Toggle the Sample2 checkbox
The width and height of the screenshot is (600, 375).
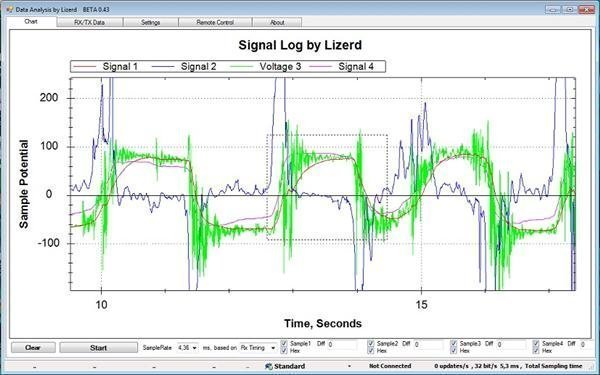tap(371, 344)
